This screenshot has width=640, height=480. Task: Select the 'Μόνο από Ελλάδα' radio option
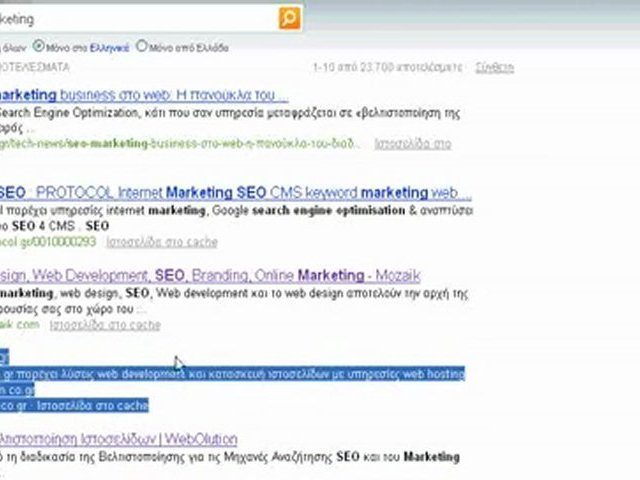tap(141, 46)
